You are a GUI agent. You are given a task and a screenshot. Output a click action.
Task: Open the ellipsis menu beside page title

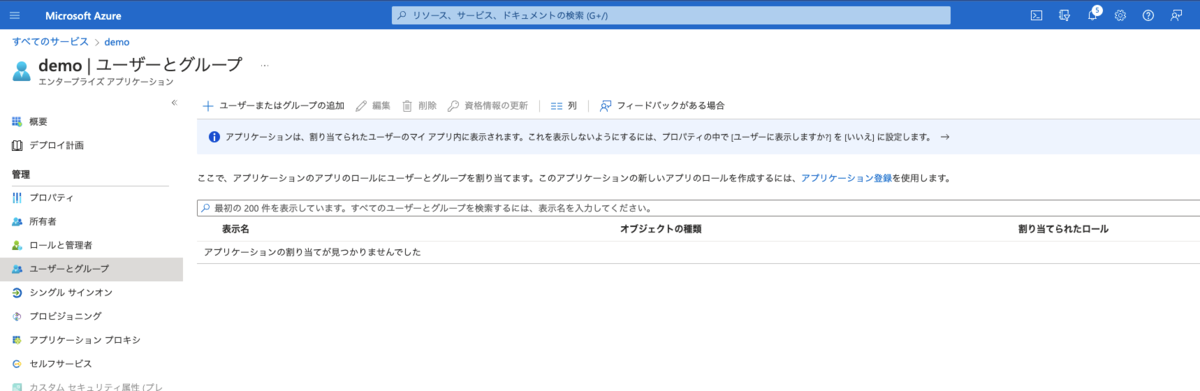(265, 65)
